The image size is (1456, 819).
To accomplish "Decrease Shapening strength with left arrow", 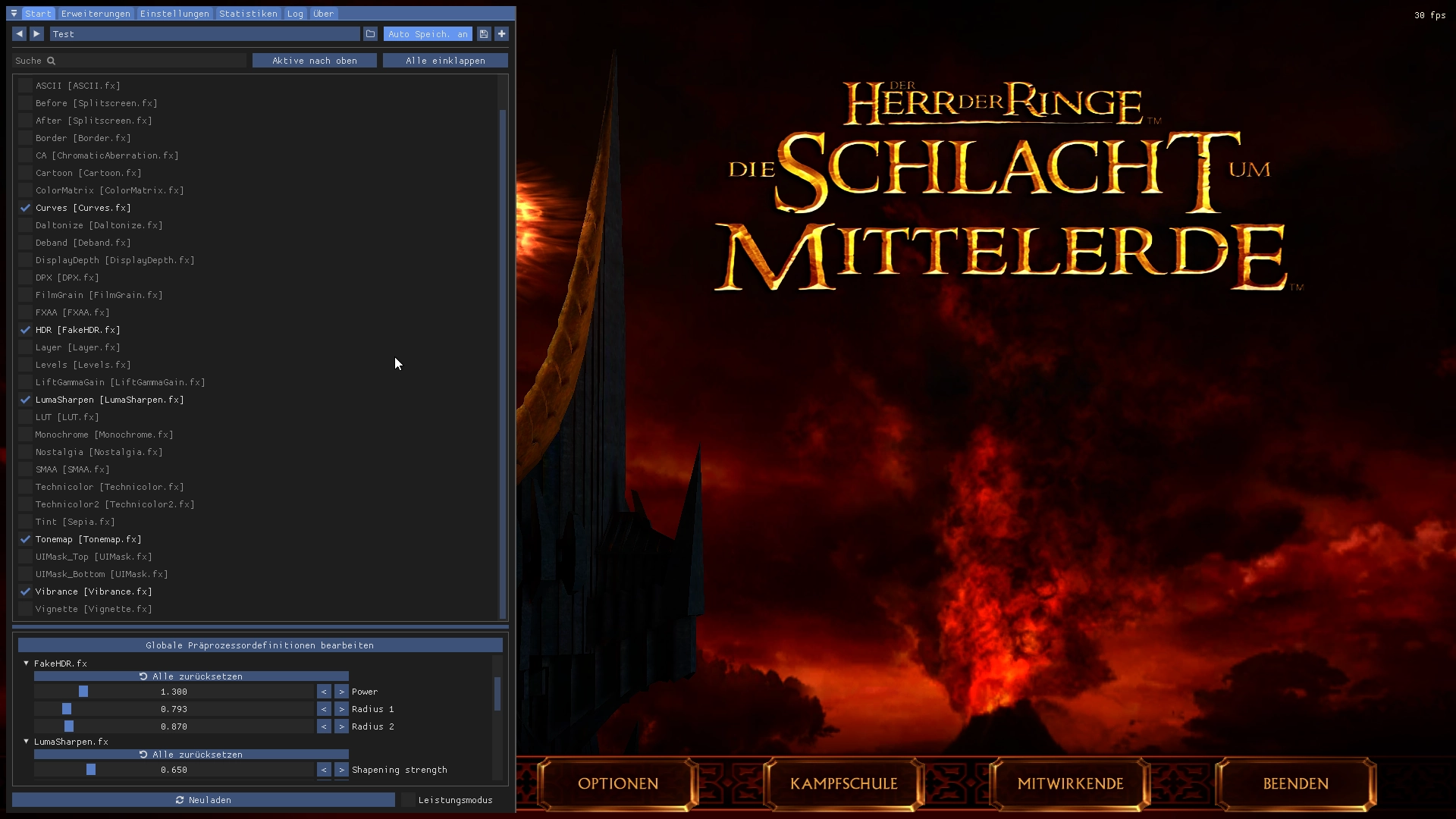I will tap(324, 770).
